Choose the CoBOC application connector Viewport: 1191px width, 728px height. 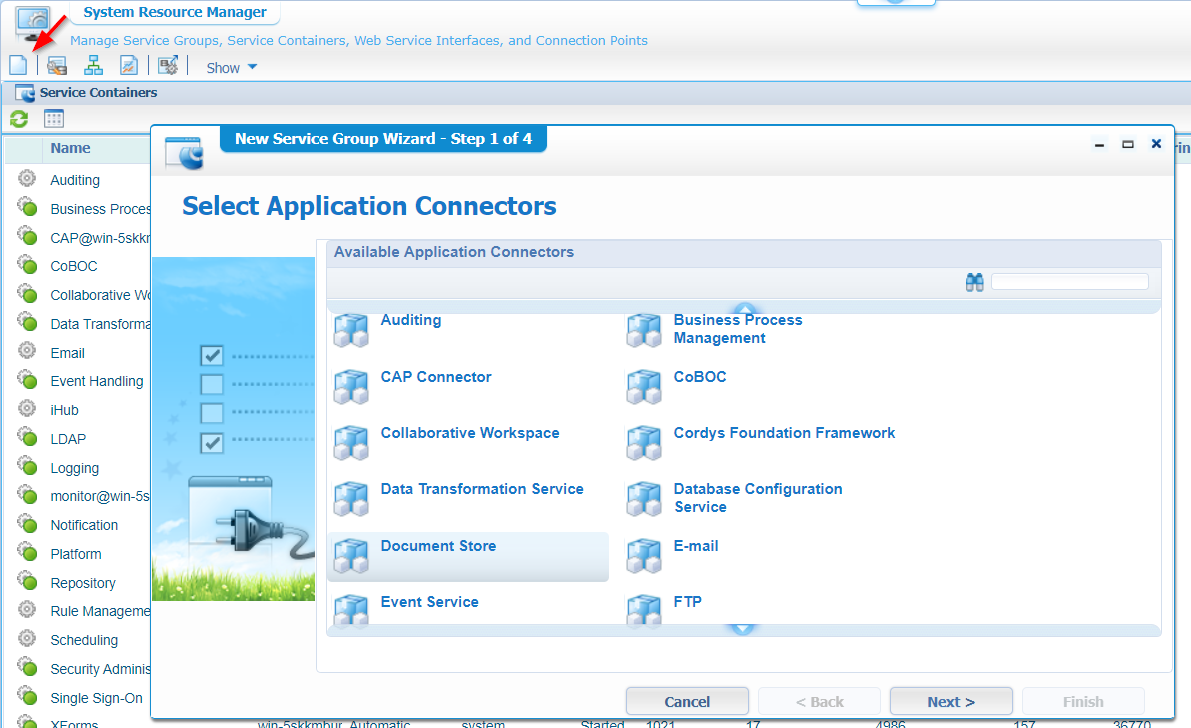699,377
